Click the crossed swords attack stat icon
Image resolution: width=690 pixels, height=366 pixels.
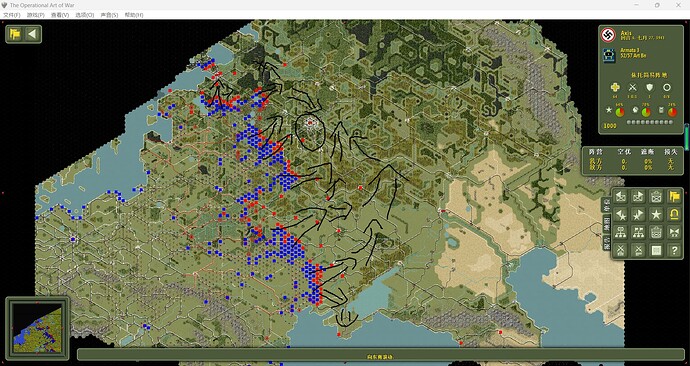(632, 88)
